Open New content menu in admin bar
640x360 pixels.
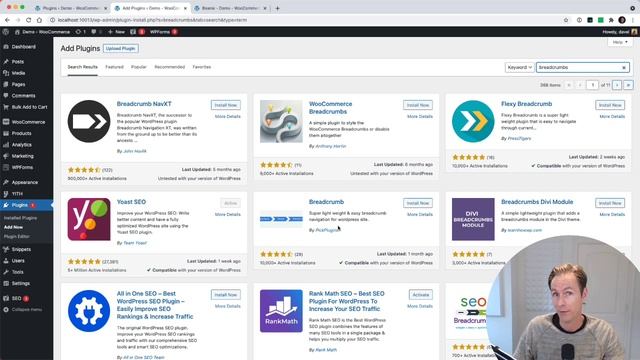pos(116,32)
